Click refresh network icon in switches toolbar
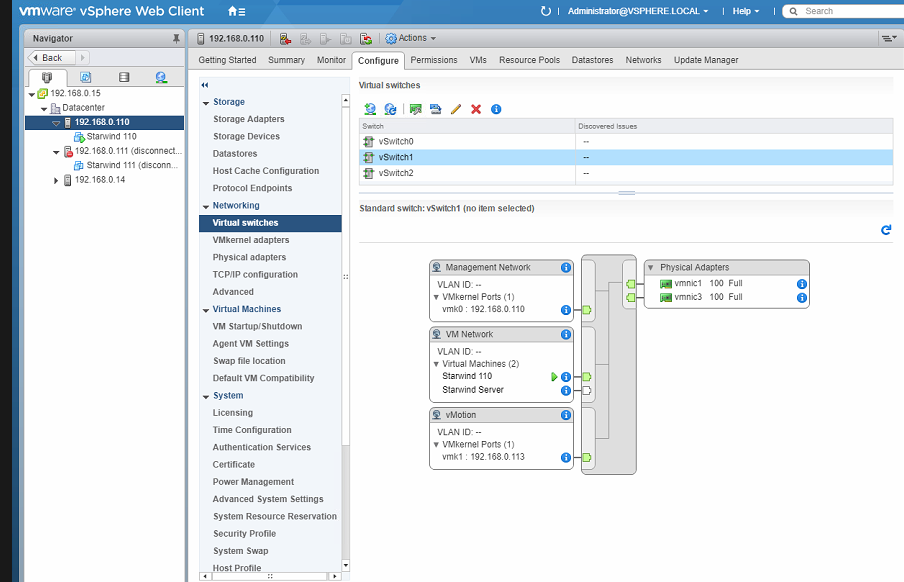The width and height of the screenshot is (904, 582). pyautogui.click(x=390, y=109)
